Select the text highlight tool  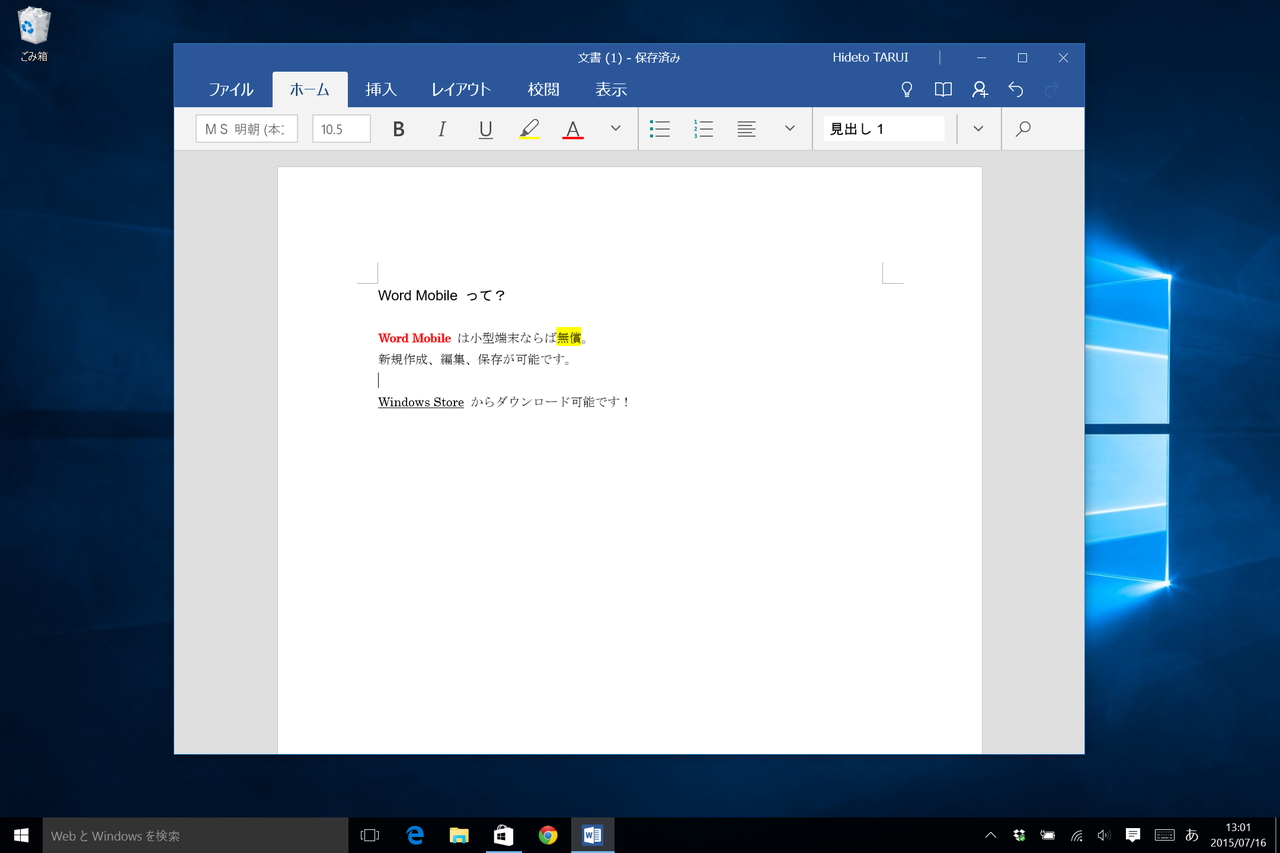point(529,128)
